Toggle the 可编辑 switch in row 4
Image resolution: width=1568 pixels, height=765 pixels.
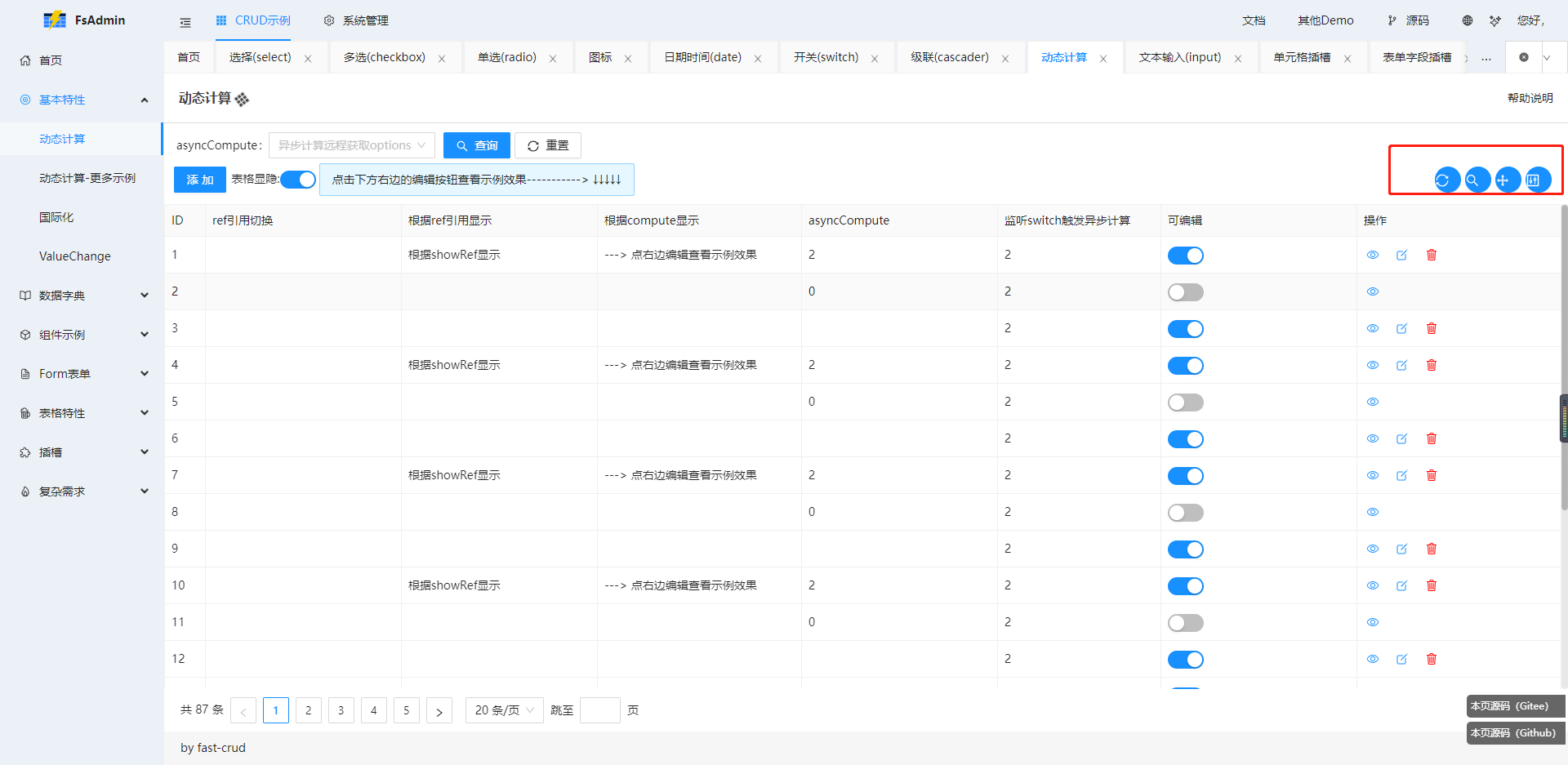coord(1186,366)
